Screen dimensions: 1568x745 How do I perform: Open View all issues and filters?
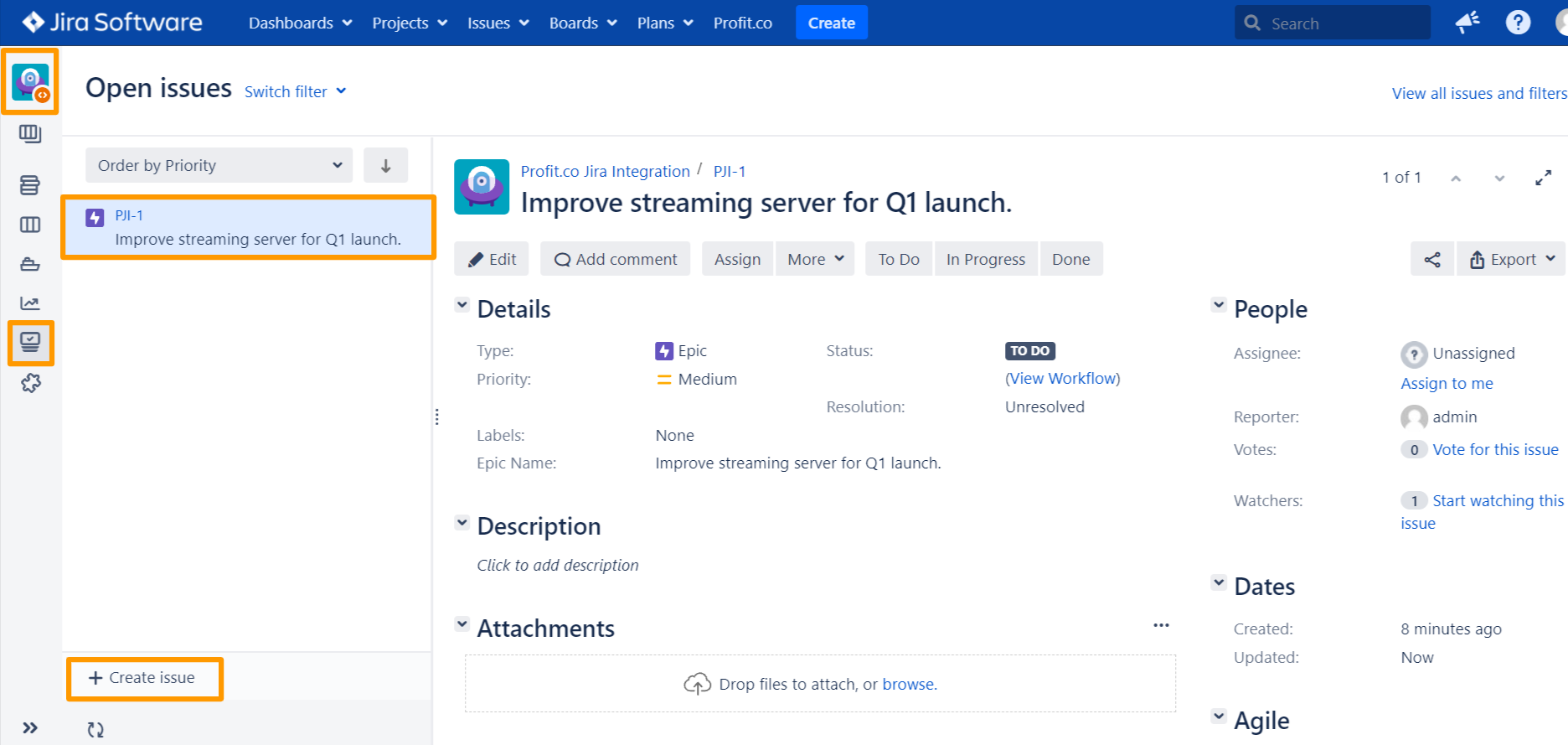pyautogui.click(x=1479, y=93)
